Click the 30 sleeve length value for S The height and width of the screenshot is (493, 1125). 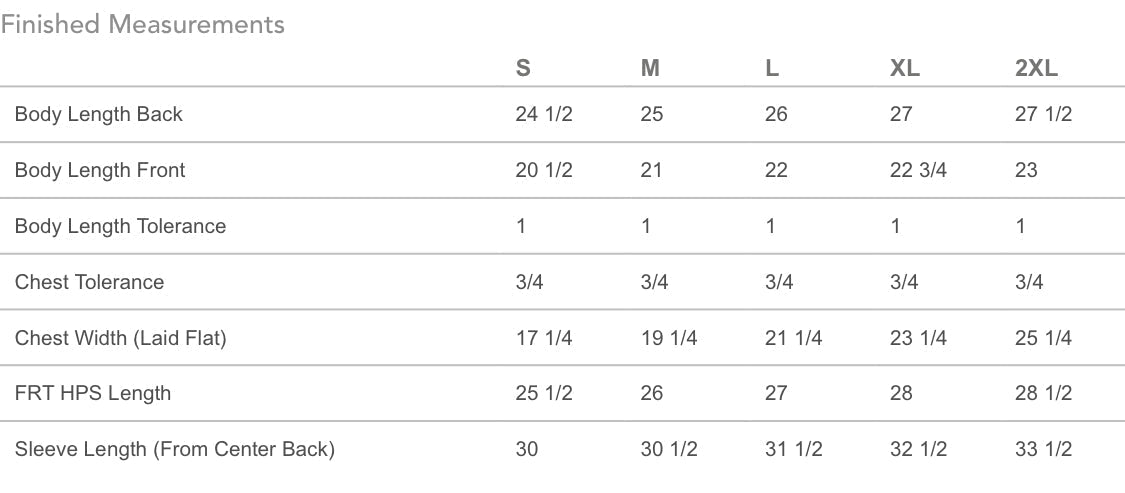point(527,449)
